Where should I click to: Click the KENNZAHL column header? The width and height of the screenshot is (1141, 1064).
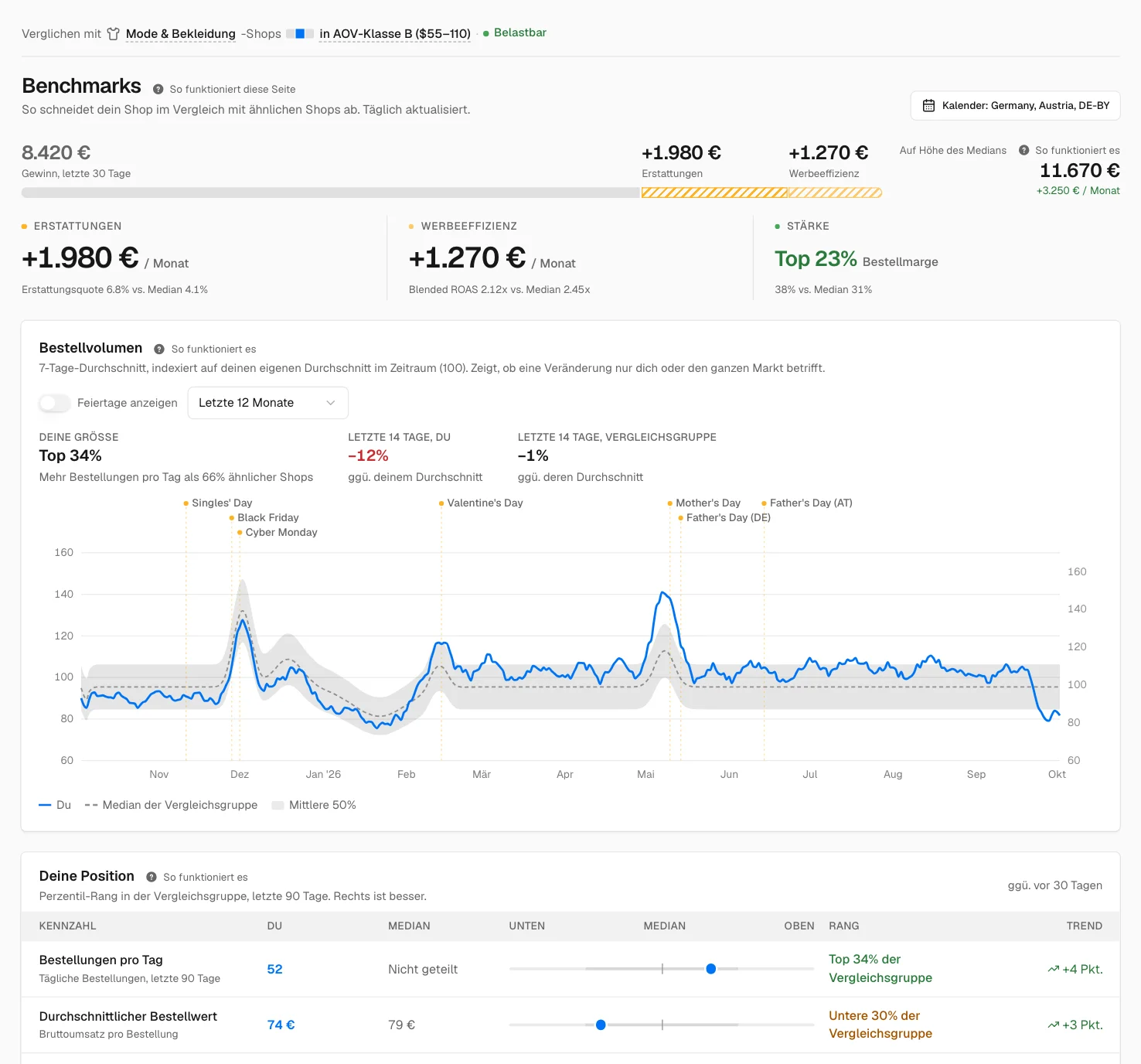(x=68, y=926)
